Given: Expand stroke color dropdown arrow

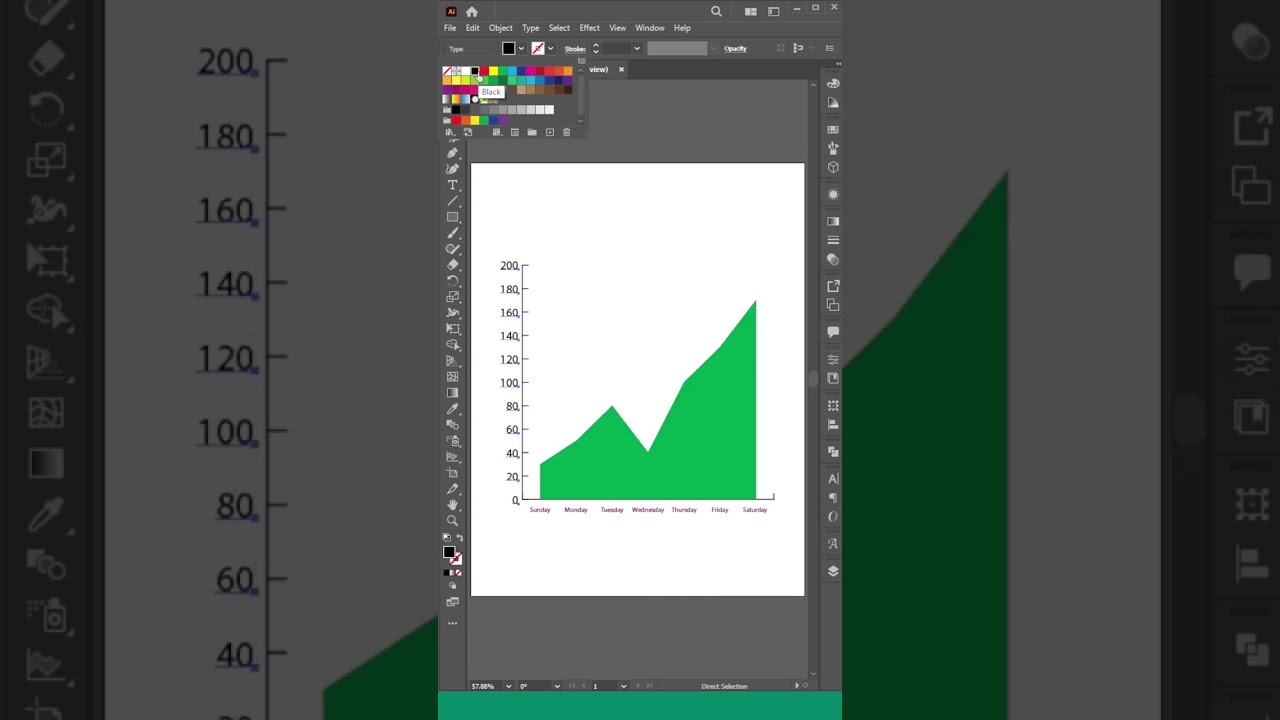Looking at the screenshot, I should tap(550, 48).
